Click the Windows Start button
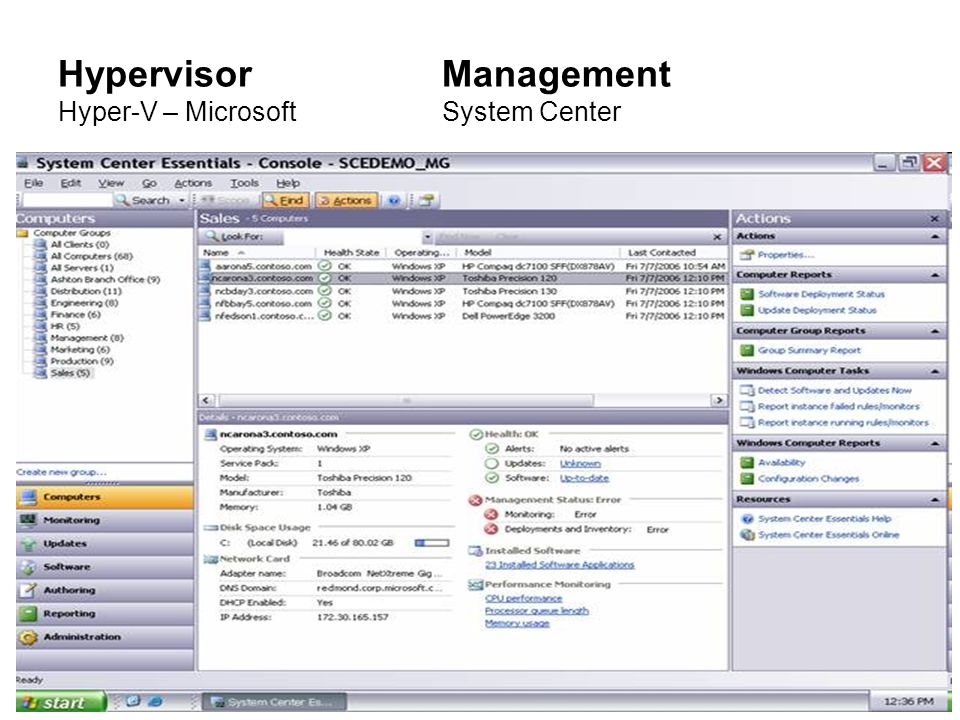 click(61, 702)
